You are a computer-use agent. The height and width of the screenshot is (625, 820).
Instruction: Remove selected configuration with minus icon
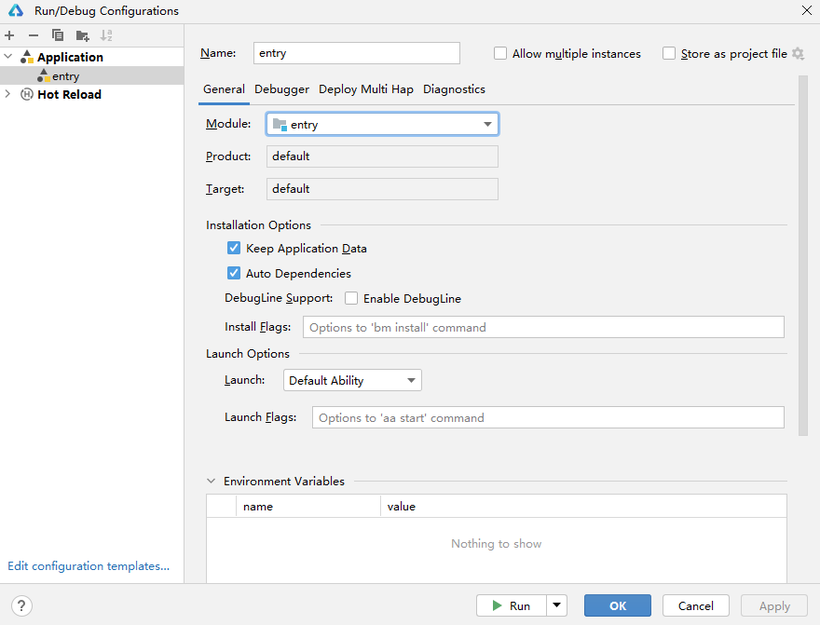coord(33,36)
